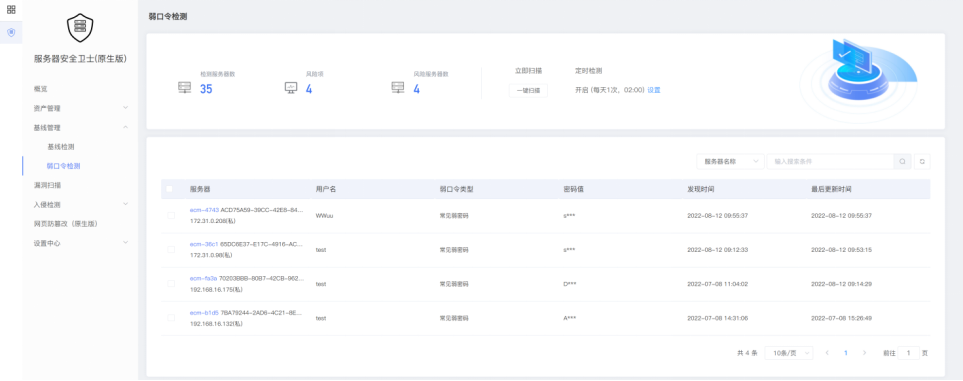963x381 pixels.
Task: Open 基线检测 in sidebar
Action: click(61, 147)
